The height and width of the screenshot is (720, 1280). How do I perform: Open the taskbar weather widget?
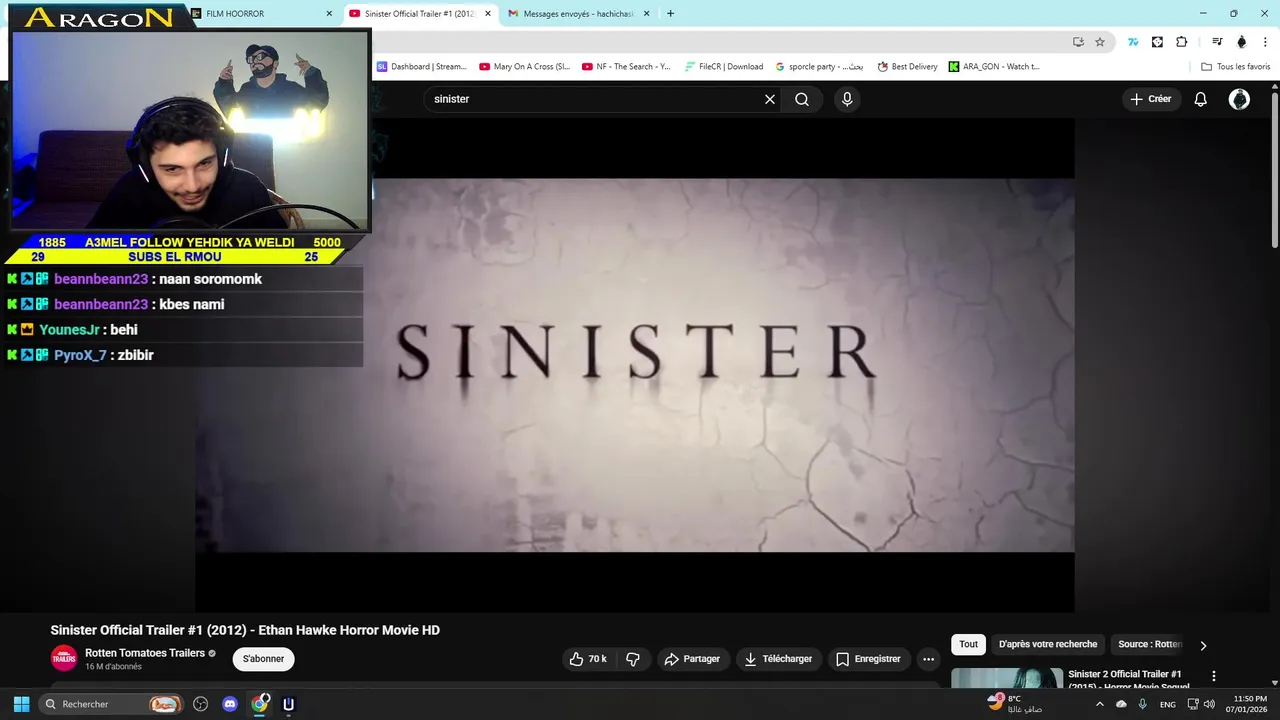[x=1015, y=704]
